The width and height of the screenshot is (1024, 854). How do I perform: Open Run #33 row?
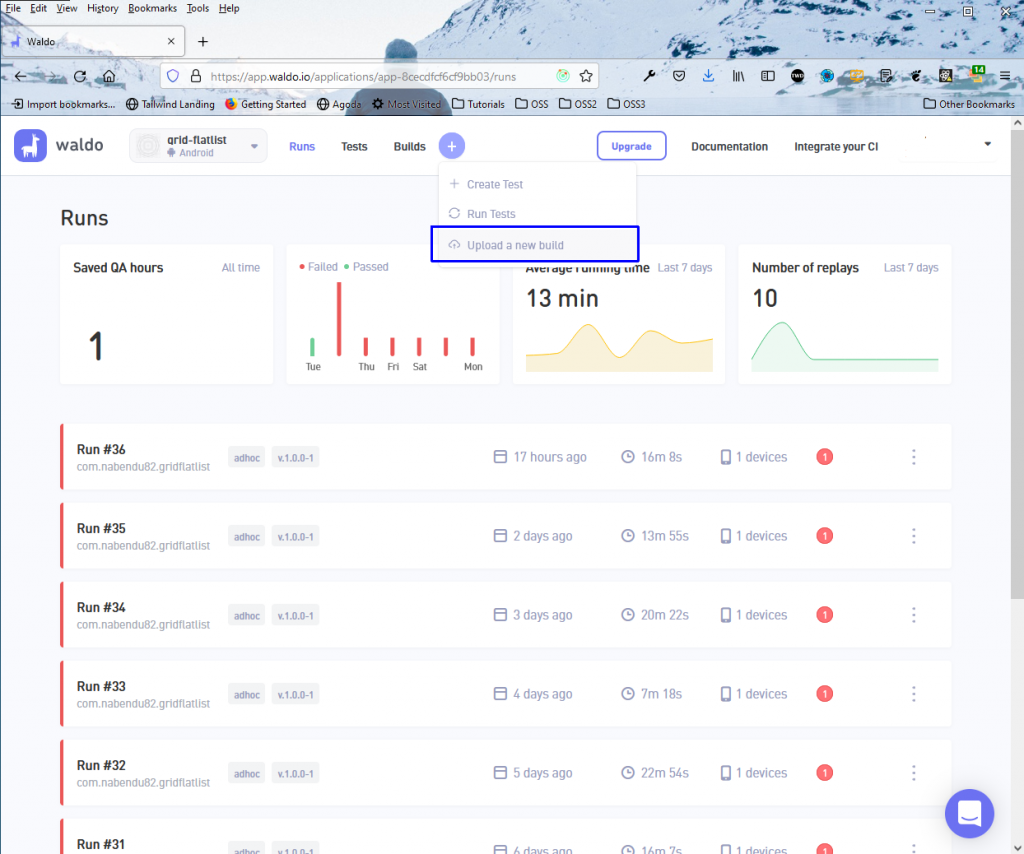505,694
